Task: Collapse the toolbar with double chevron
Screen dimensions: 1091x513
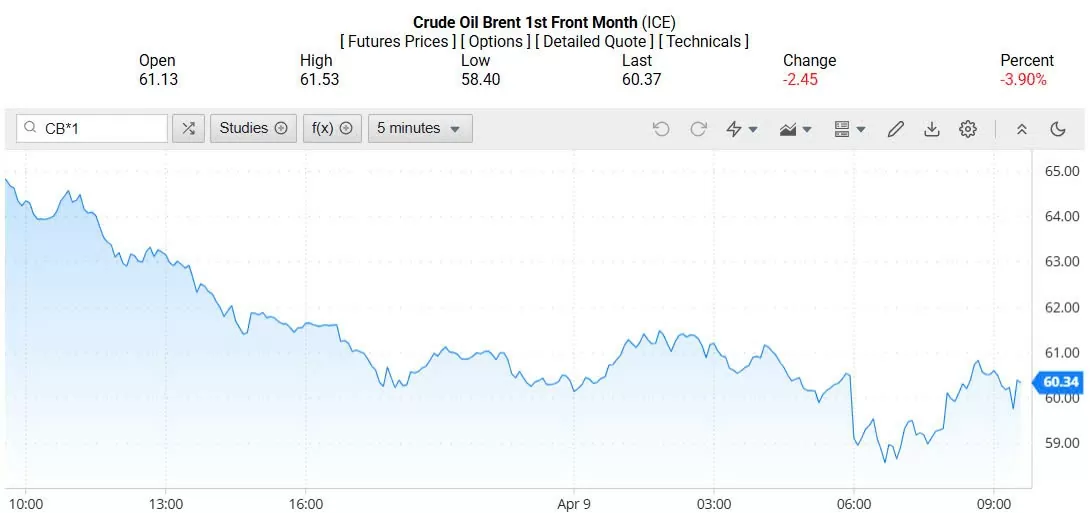Action: [1021, 129]
